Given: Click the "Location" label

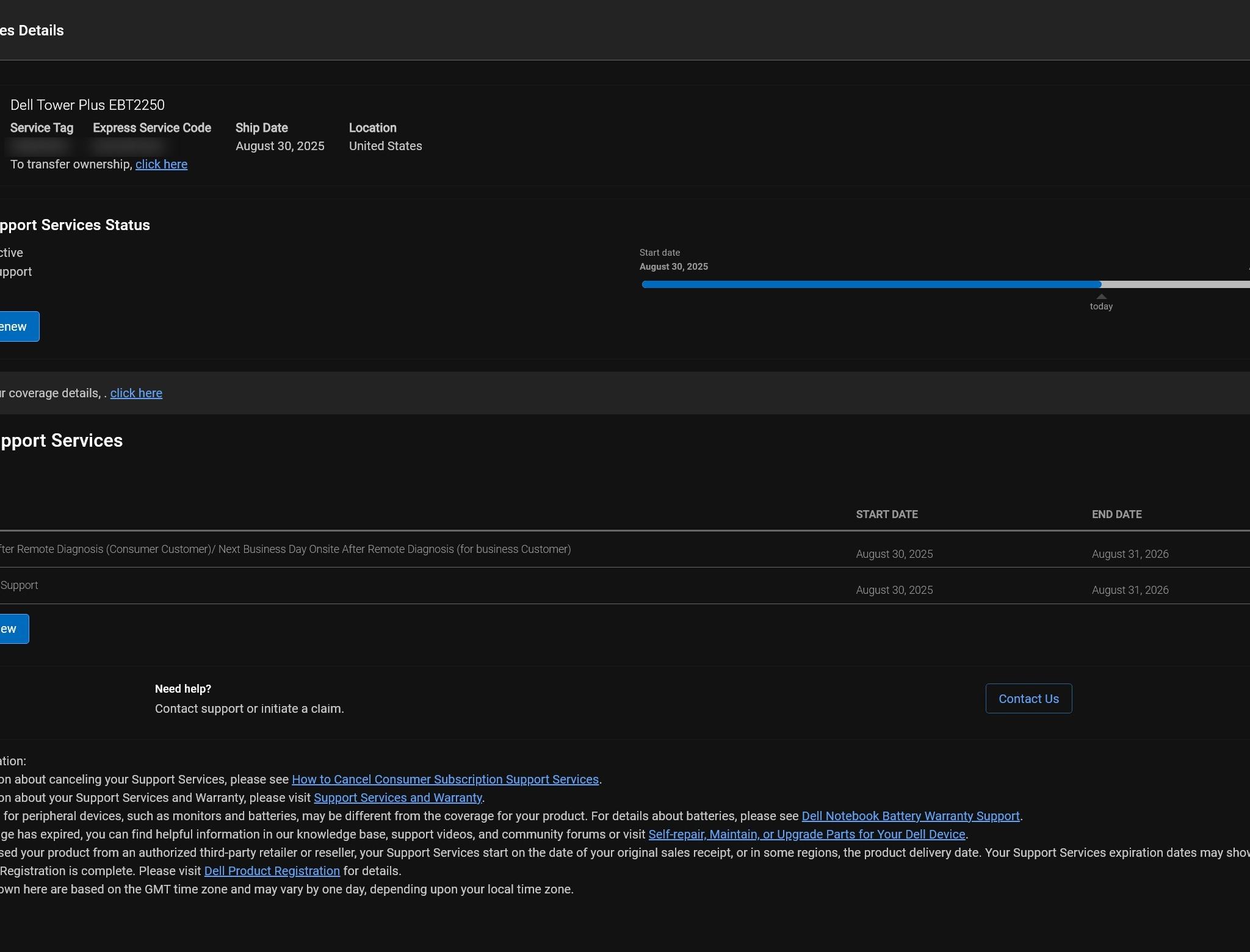Looking at the screenshot, I should coord(372,128).
